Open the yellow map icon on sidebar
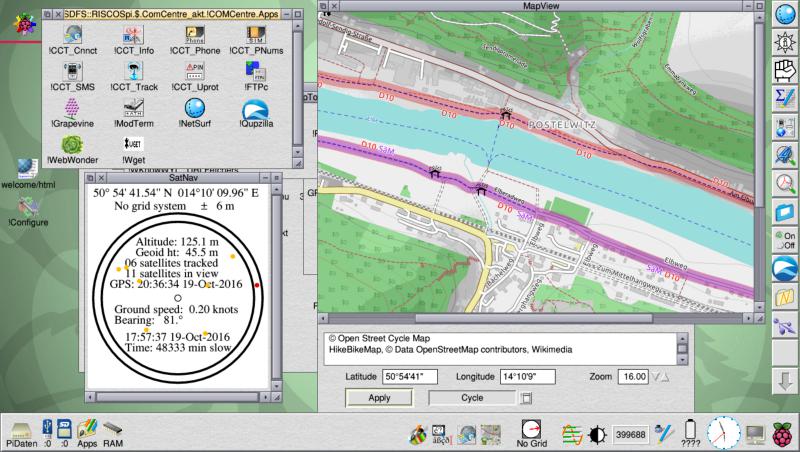 click(785, 296)
